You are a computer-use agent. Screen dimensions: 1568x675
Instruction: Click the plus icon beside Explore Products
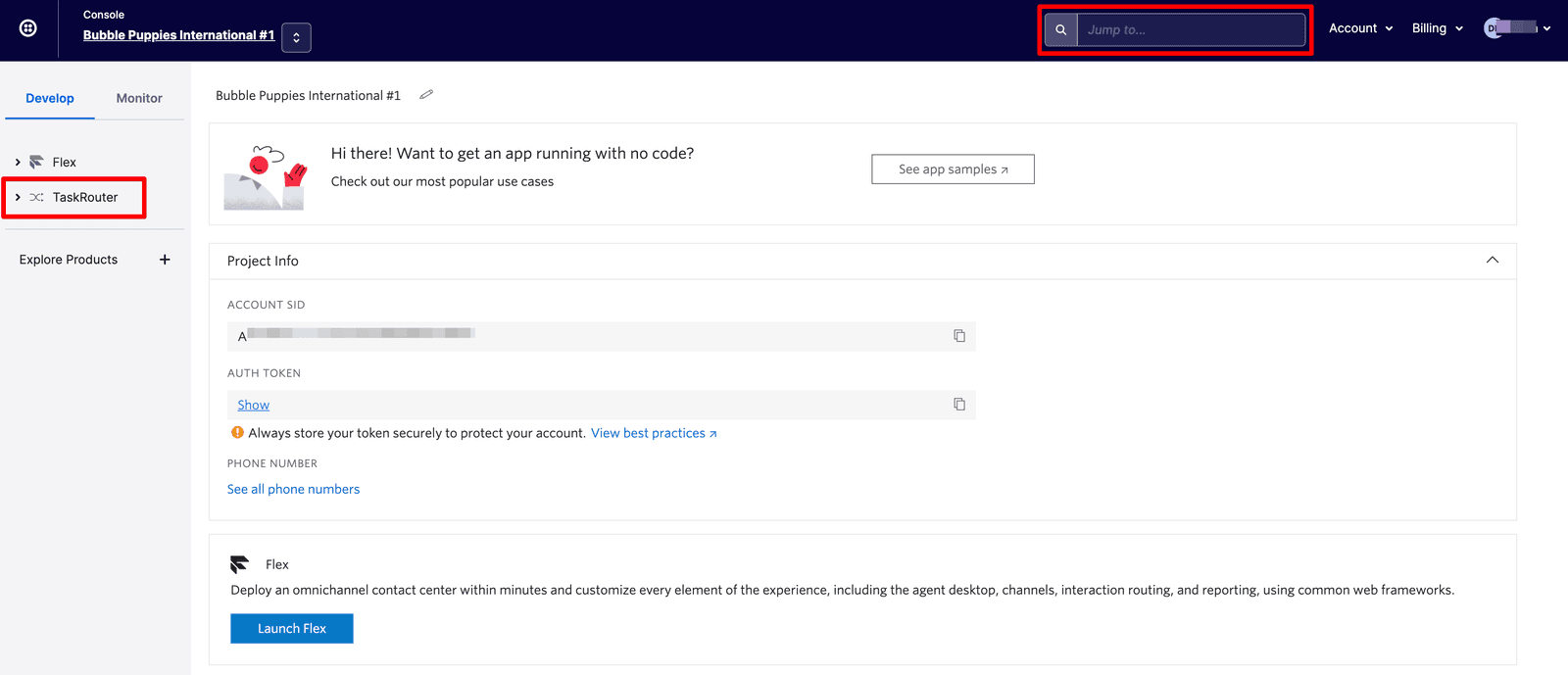(165, 260)
